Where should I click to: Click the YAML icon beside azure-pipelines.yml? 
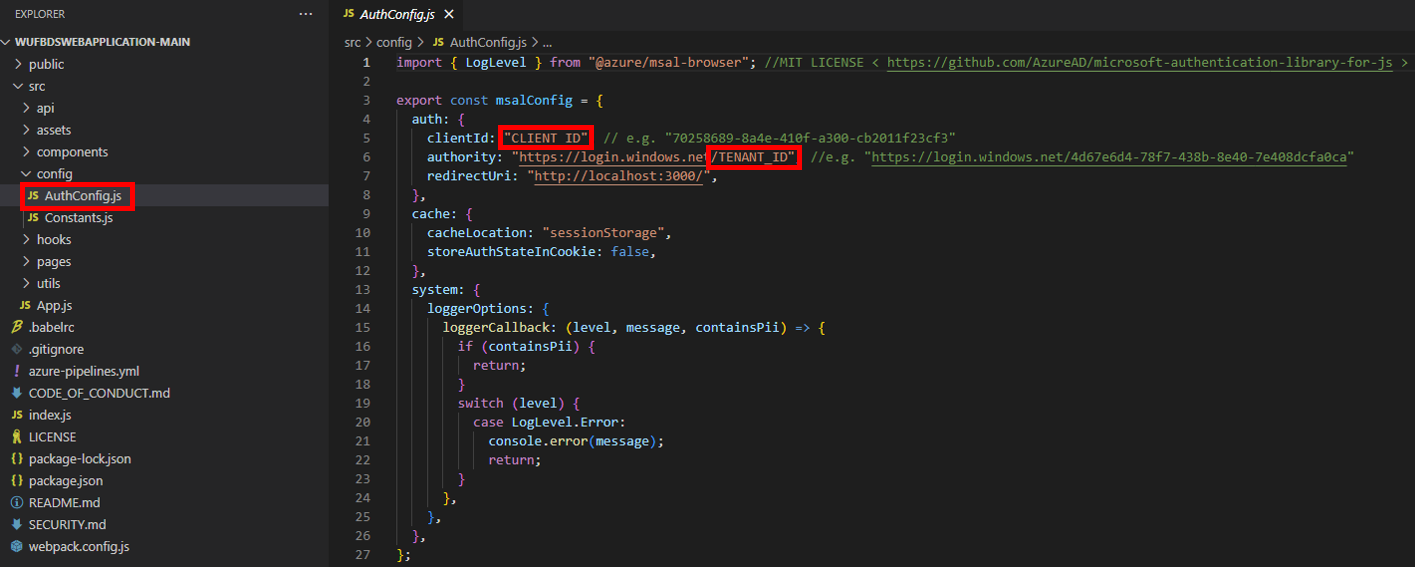pos(17,371)
